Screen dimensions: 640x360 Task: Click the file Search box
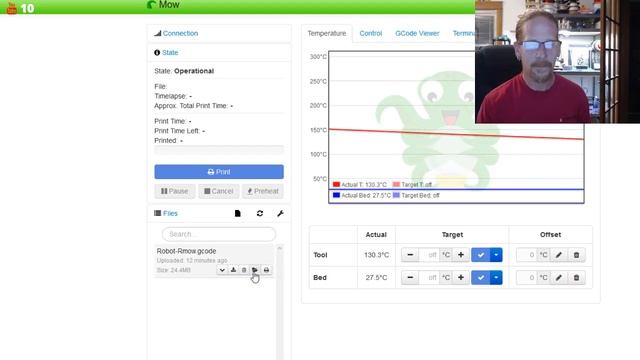click(219, 234)
